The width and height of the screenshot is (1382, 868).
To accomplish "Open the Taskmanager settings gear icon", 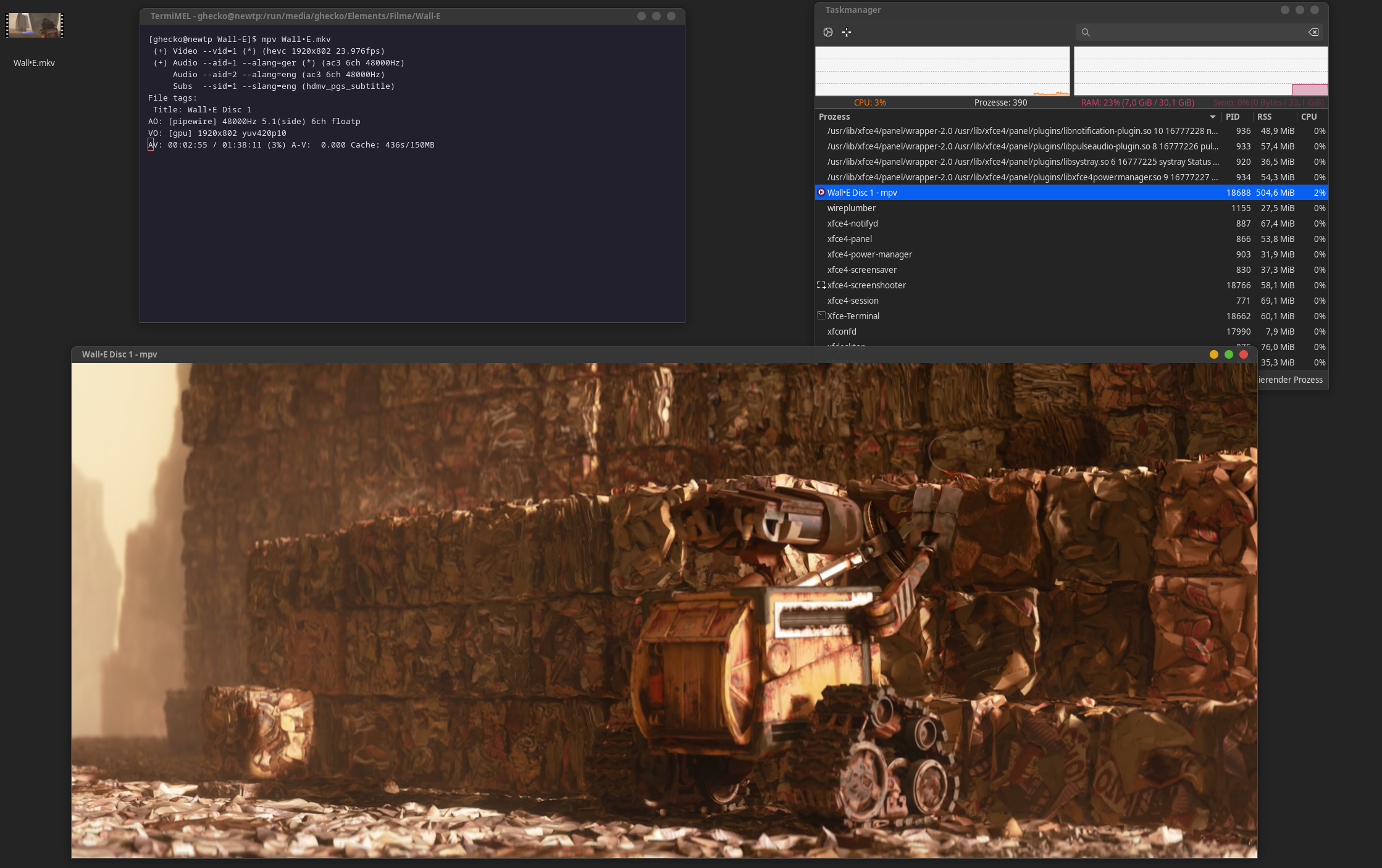I will [828, 32].
